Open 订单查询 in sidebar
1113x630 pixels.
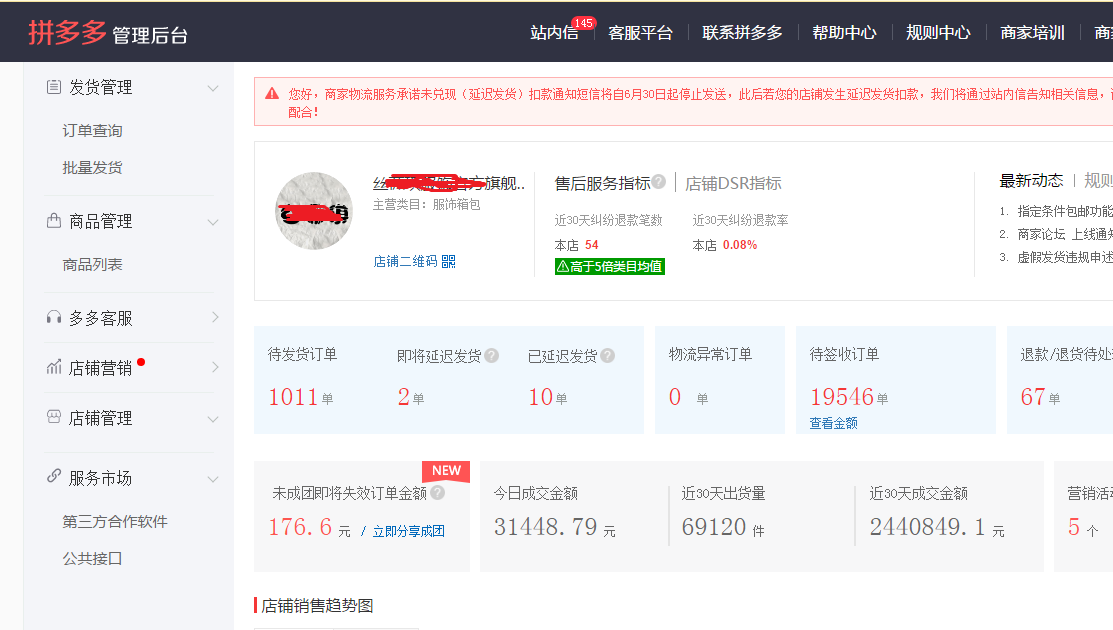[x=92, y=131]
